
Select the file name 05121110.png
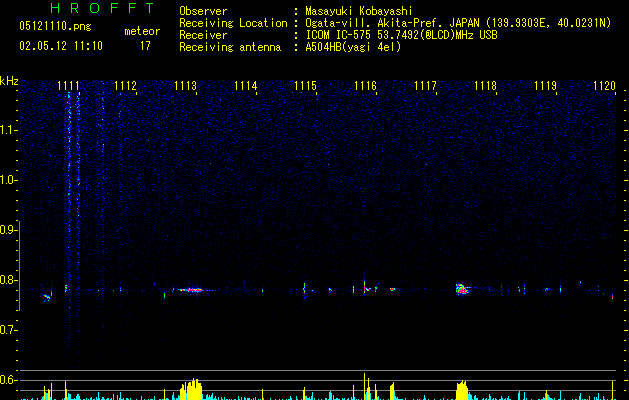point(55,26)
